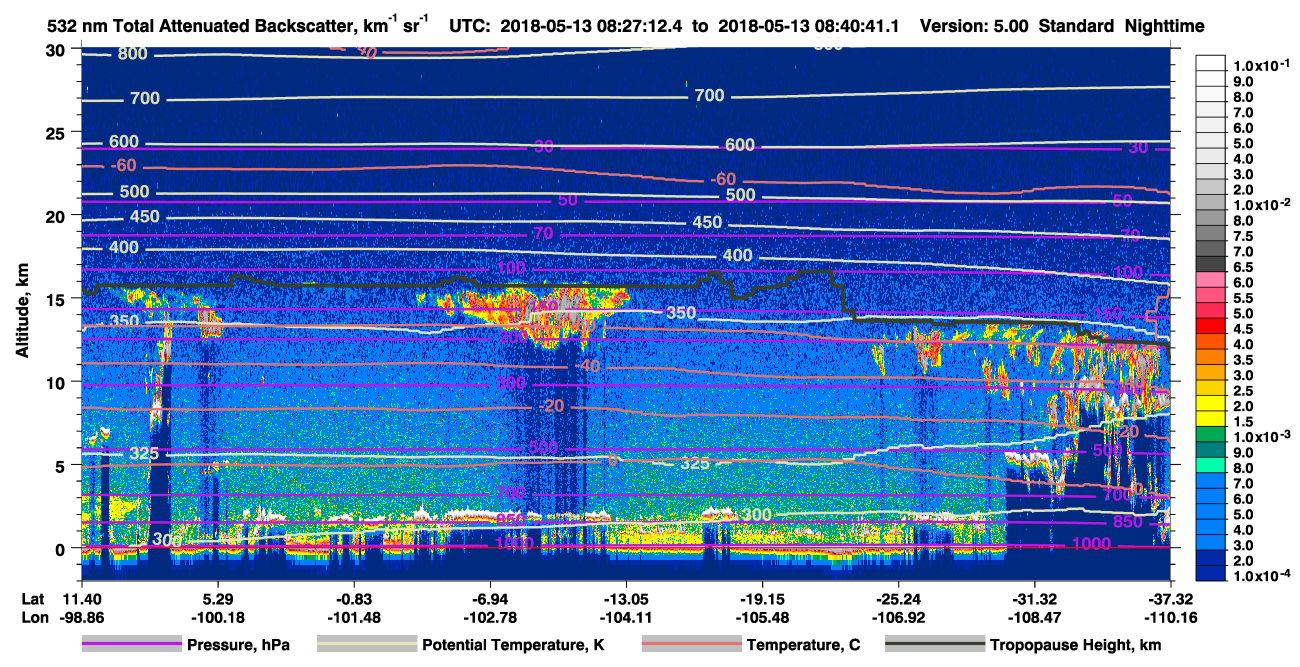The image size is (1300, 667).
Task: Click the longitude value '-105.48'
Action: point(762,618)
